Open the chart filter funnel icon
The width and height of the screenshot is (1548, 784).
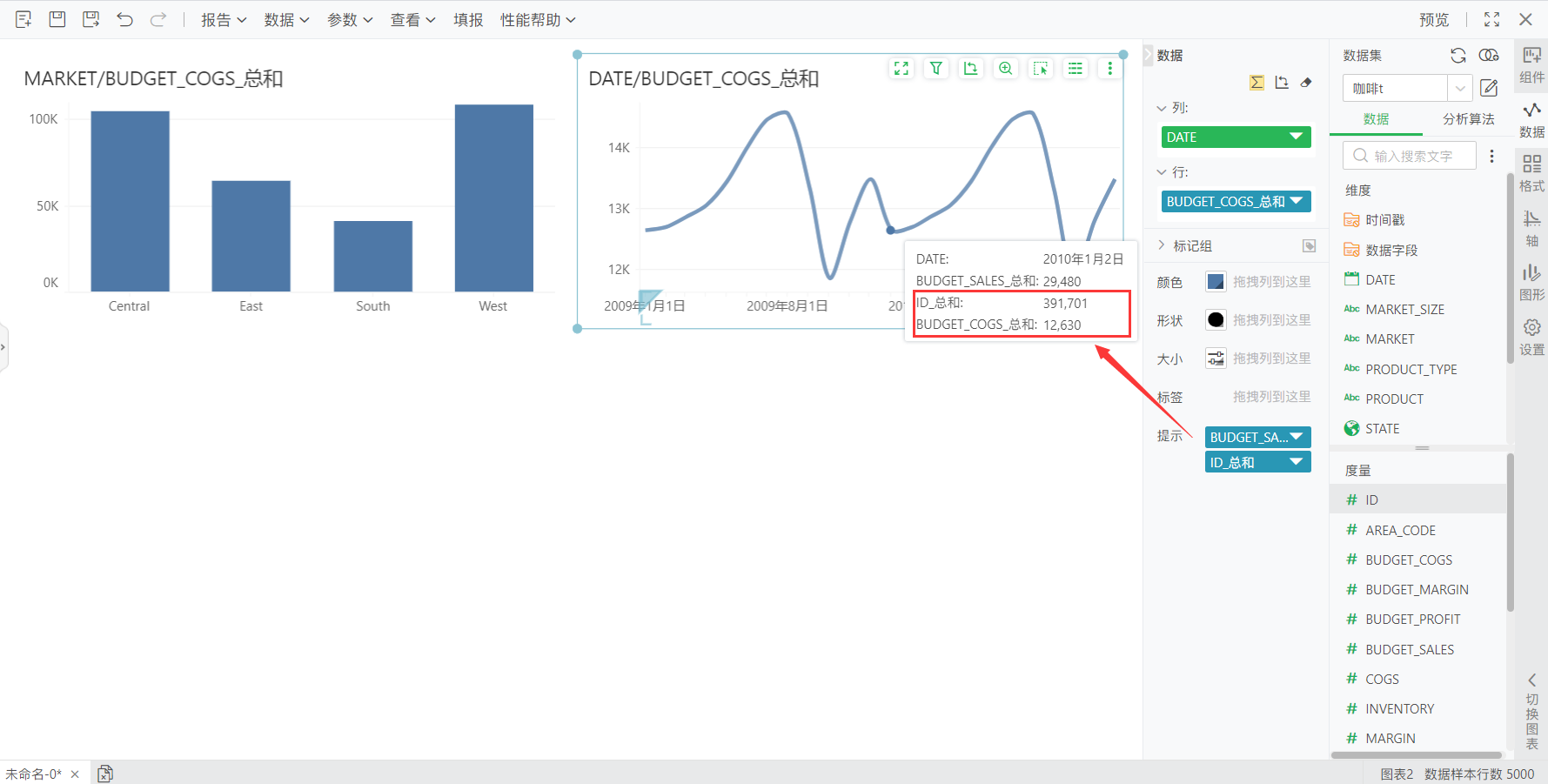(x=936, y=68)
